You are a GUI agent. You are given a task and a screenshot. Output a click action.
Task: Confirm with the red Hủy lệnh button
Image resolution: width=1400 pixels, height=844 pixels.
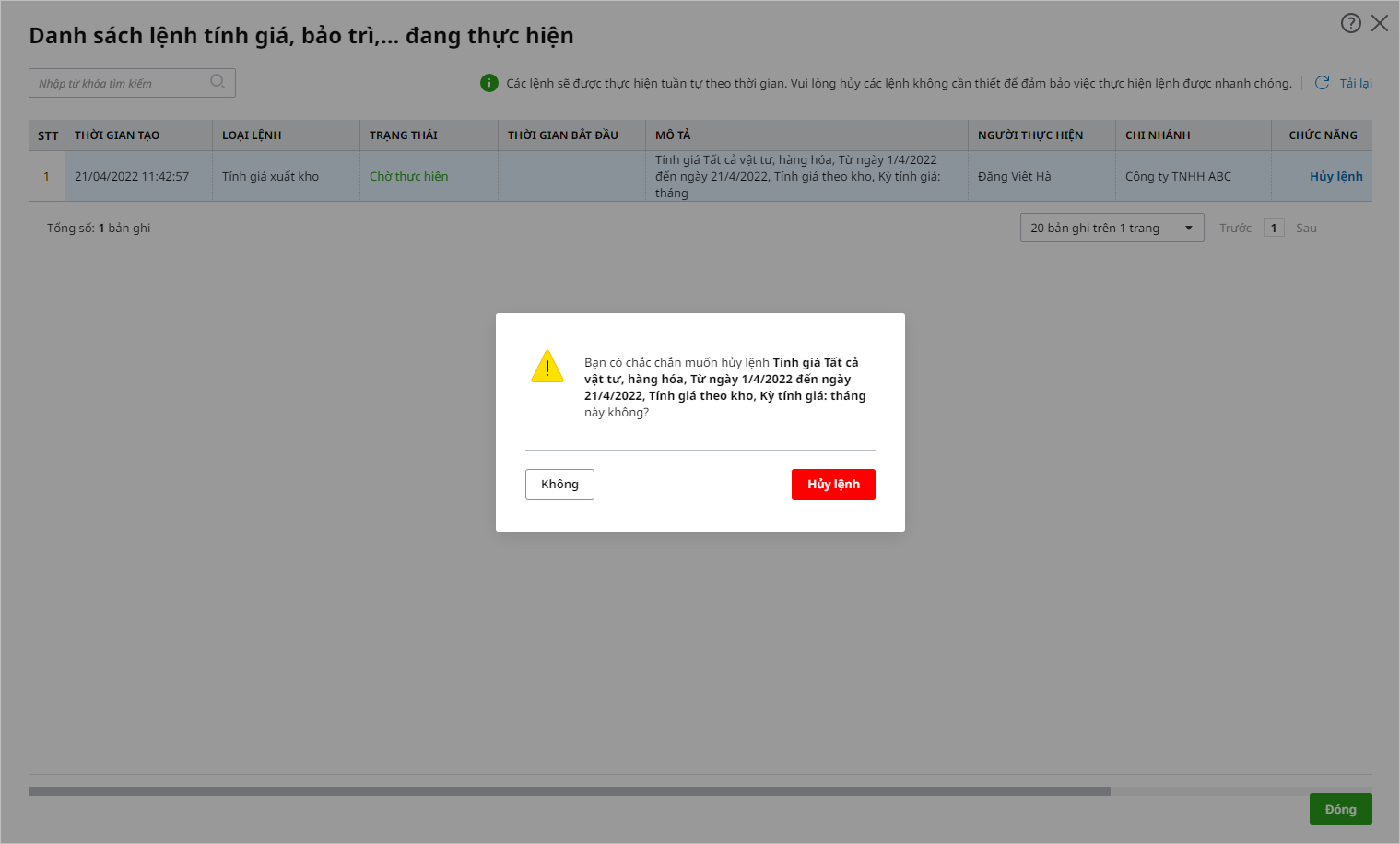click(x=833, y=485)
